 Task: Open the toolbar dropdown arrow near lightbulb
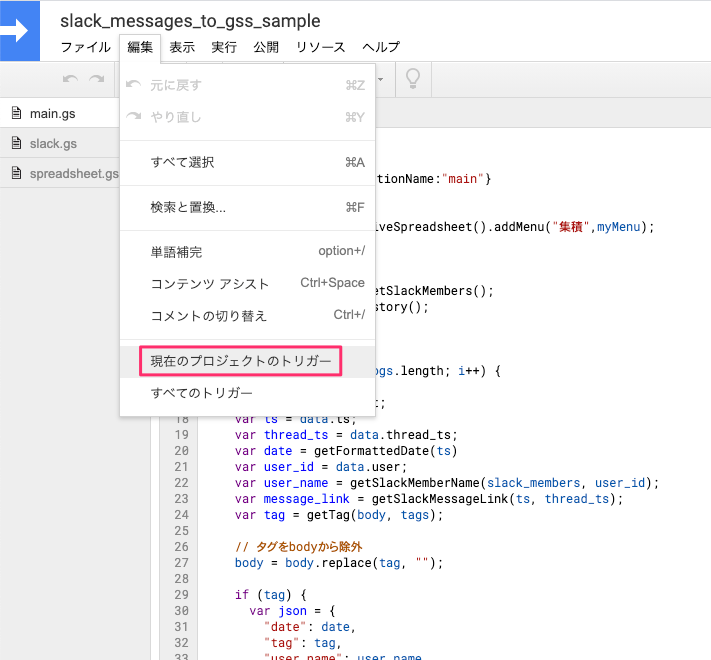click(x=380, y=79)
